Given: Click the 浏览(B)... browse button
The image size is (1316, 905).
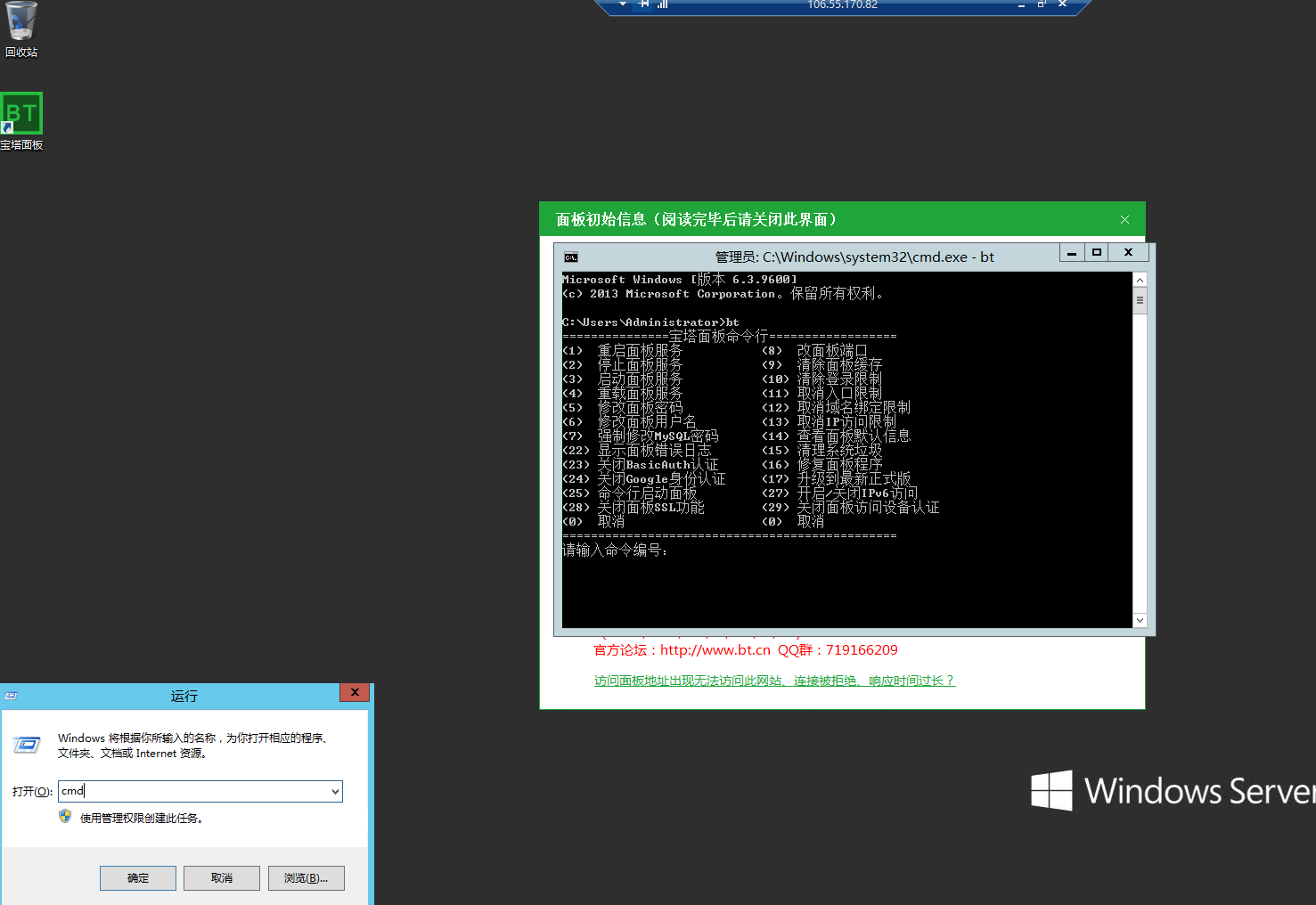Looking at the screenshot, I should 306,878.
